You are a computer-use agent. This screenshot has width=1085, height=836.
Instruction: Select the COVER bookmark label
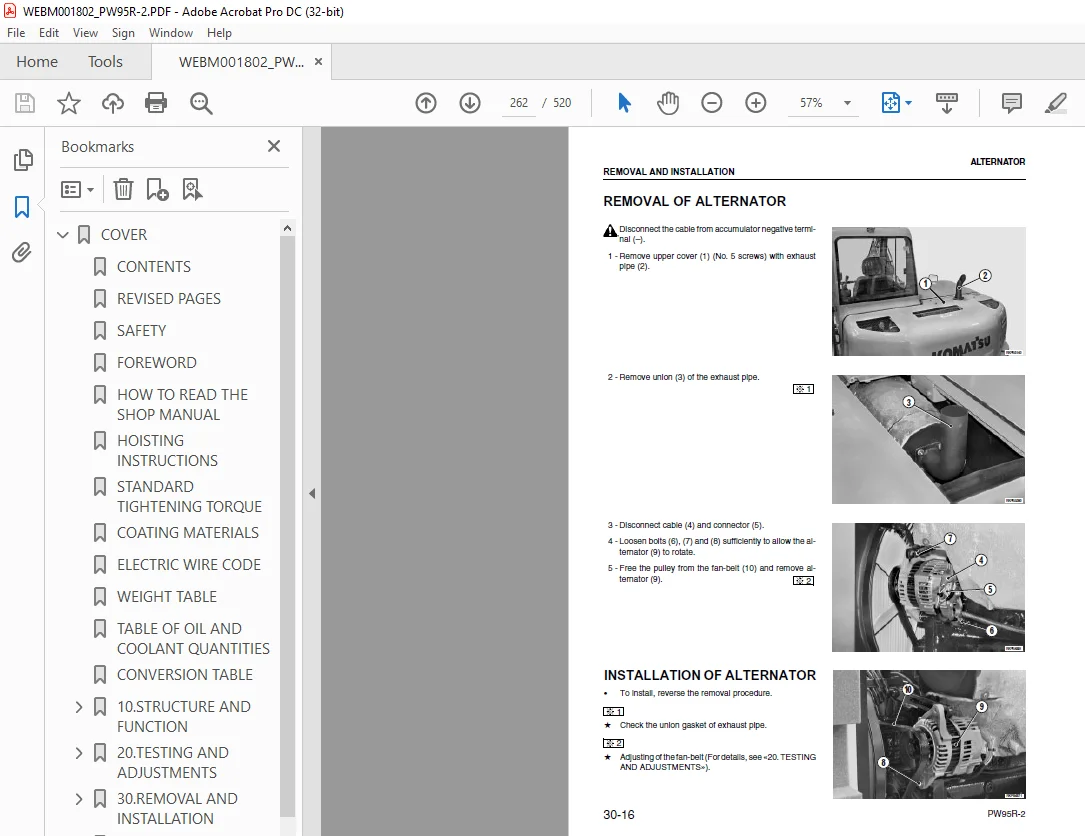click(x=124, y=235)
